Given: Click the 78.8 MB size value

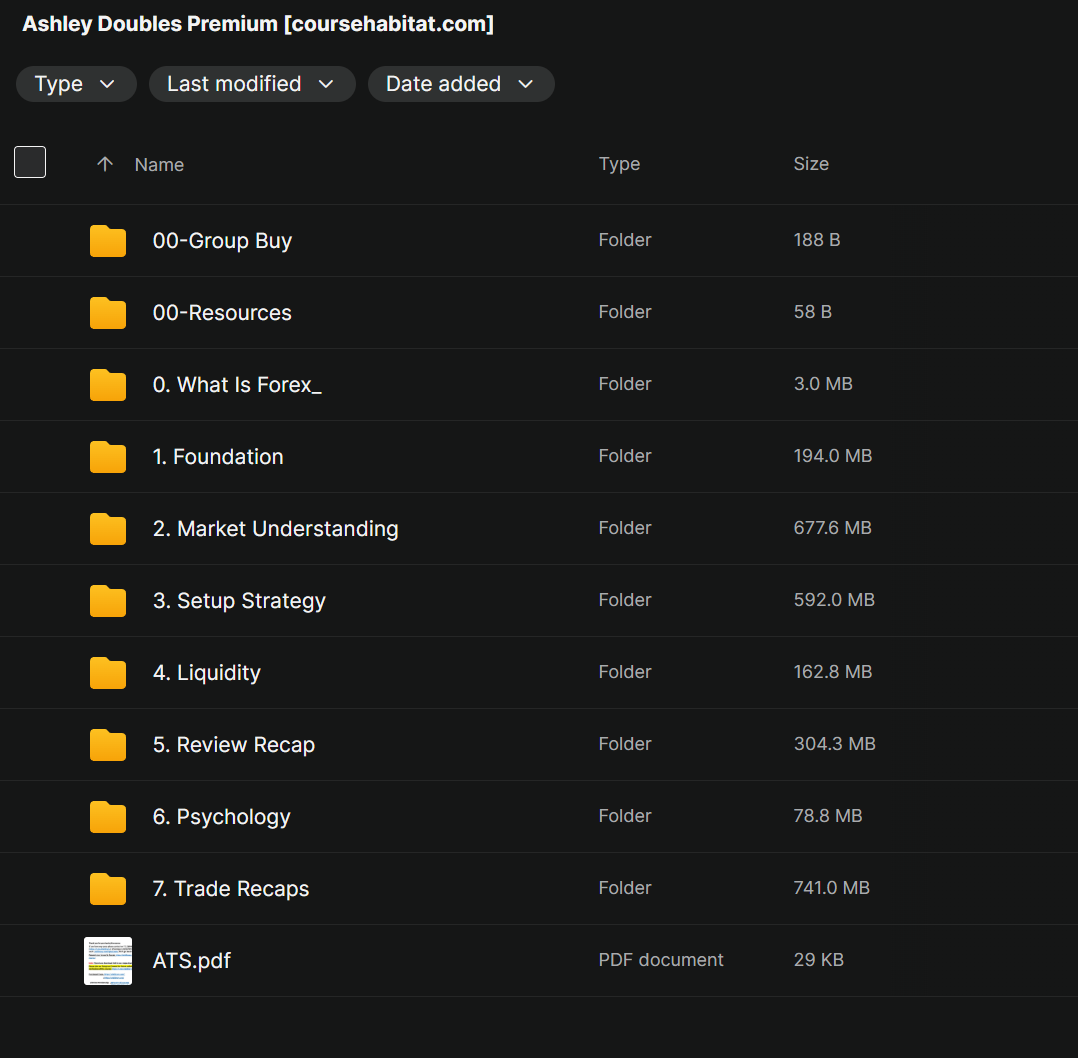Looking at the screenshot, I should point(828,816).
